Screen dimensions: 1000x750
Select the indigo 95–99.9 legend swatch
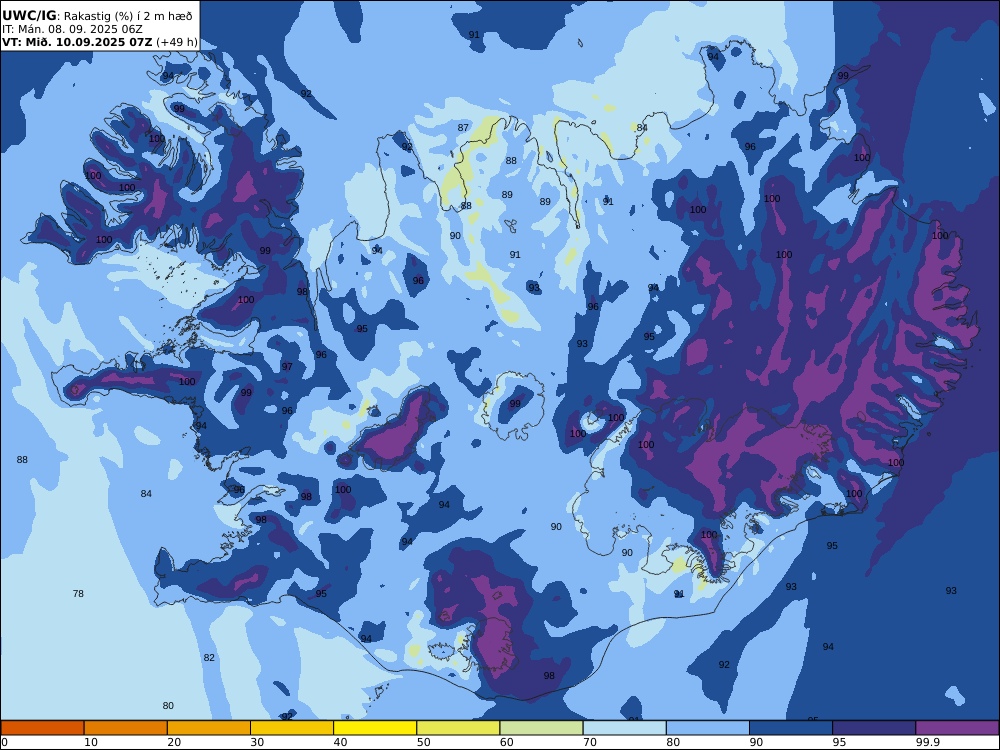click(874, 728)
